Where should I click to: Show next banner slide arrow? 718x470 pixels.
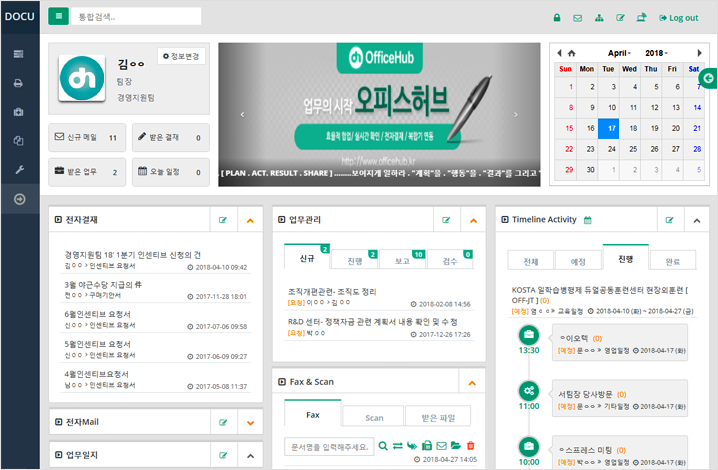[516, 115]
